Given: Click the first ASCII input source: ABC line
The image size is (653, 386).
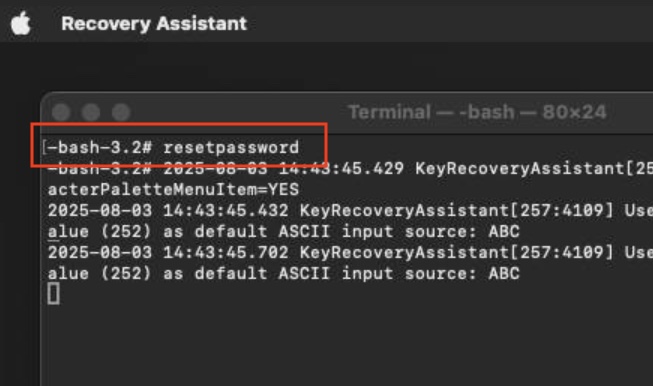Looking at the screenshot, I should 284,232.
